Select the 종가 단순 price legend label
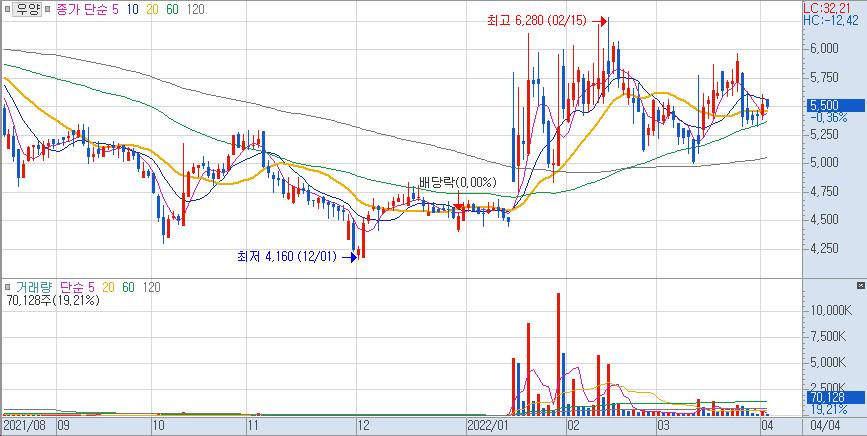867x436 pixels. click(x=83, y=10)
